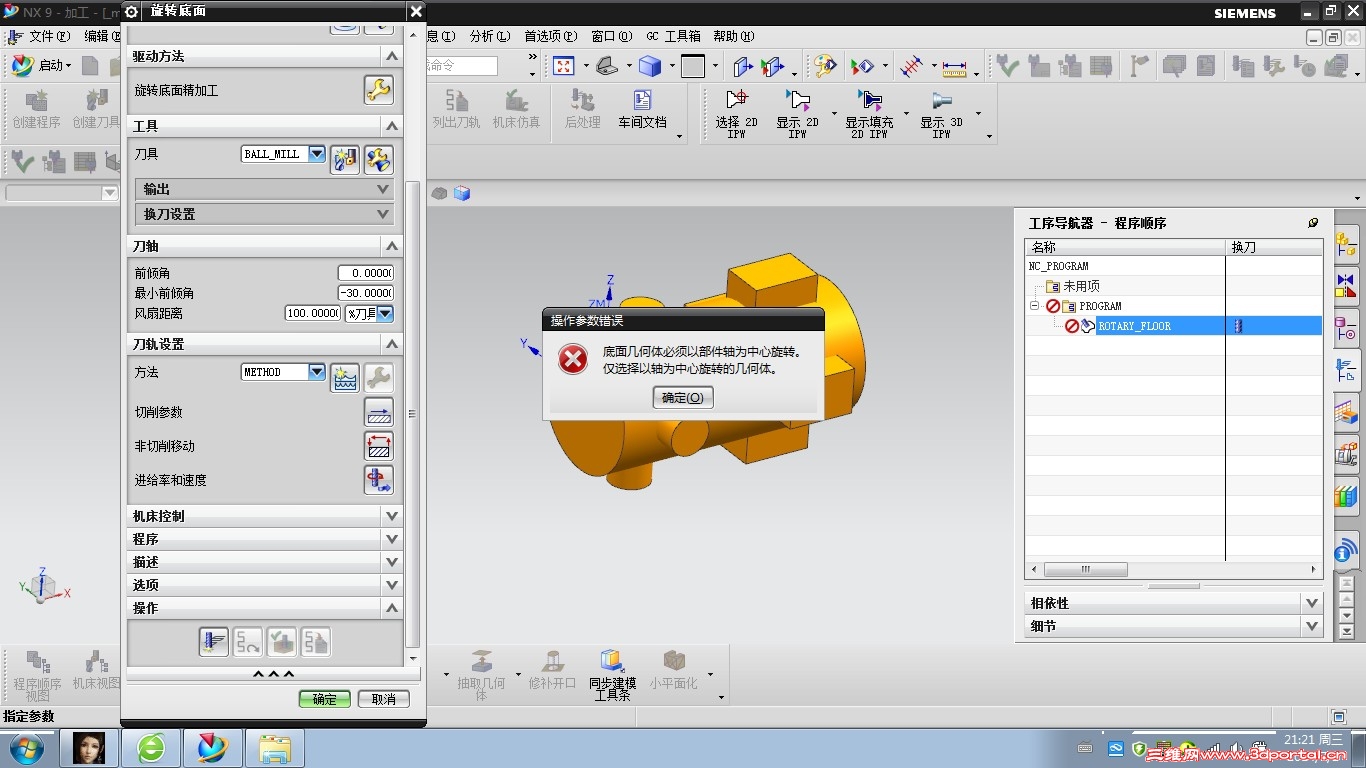
Task: Collapse dialog with the triple-chevron bar
Action: click(273, 675)
